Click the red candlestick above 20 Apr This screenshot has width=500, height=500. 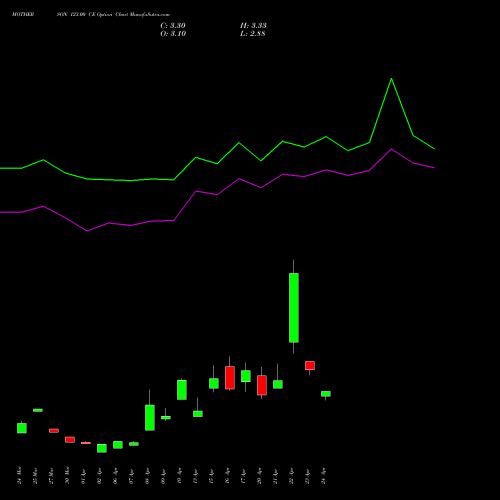262,385
